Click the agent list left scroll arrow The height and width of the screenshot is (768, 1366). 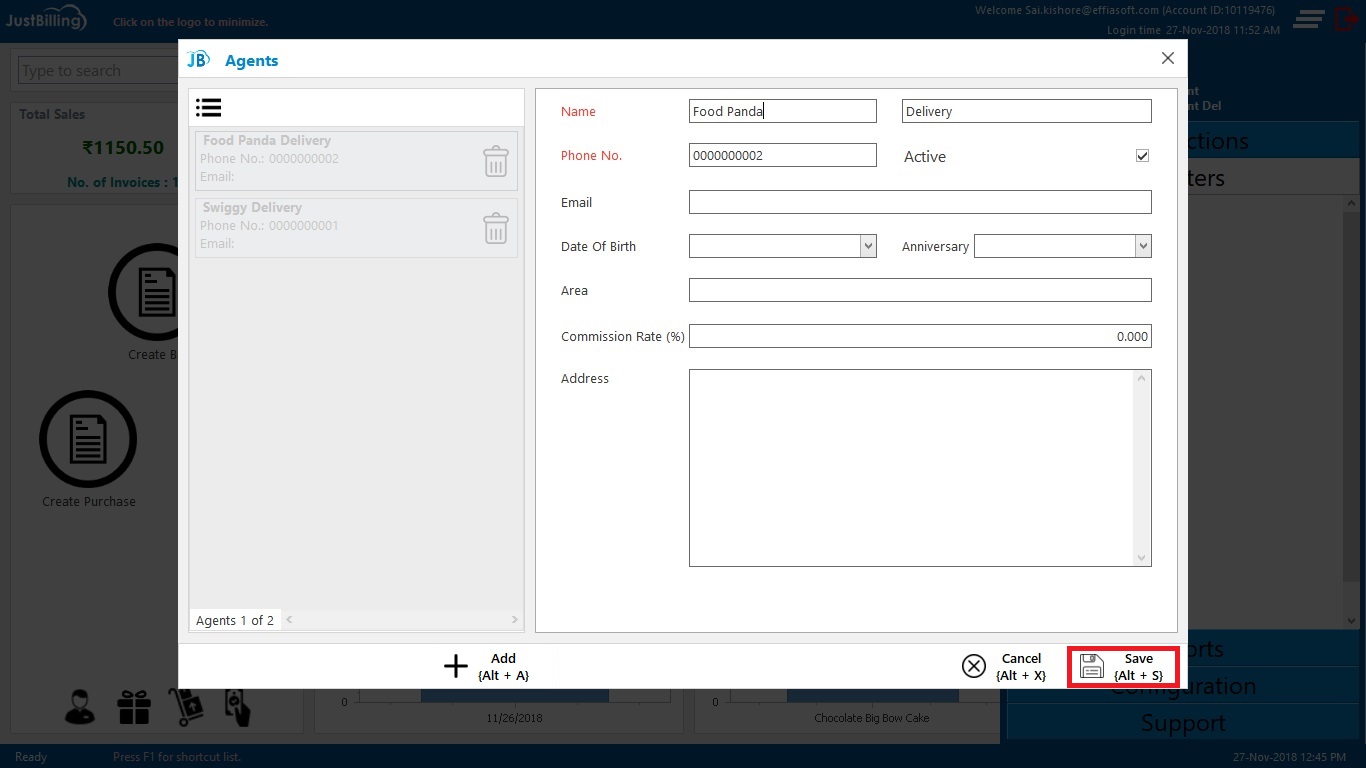(x=289, y=620)
